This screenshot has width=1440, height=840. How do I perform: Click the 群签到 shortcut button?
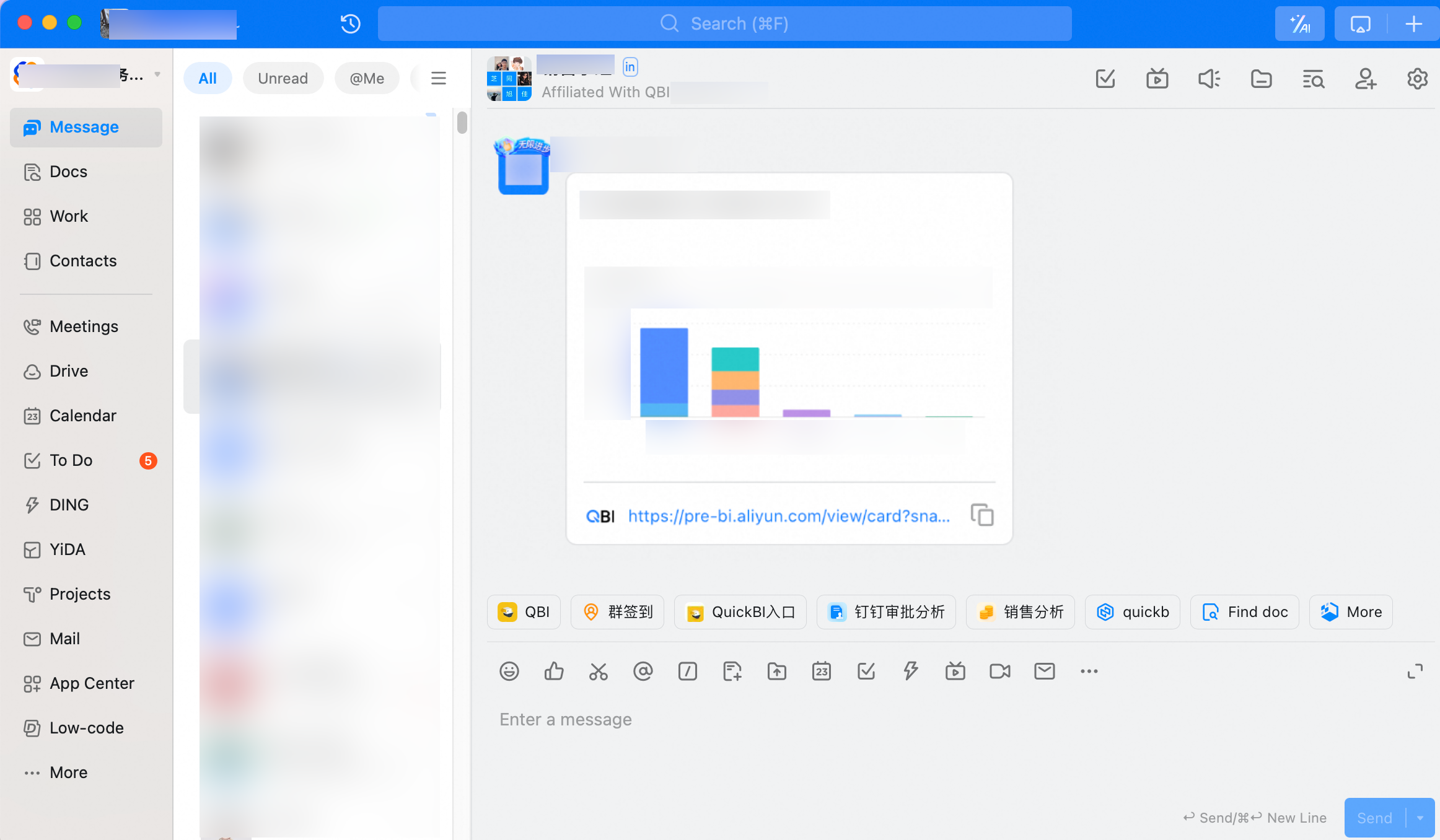(x=617, y=612)
